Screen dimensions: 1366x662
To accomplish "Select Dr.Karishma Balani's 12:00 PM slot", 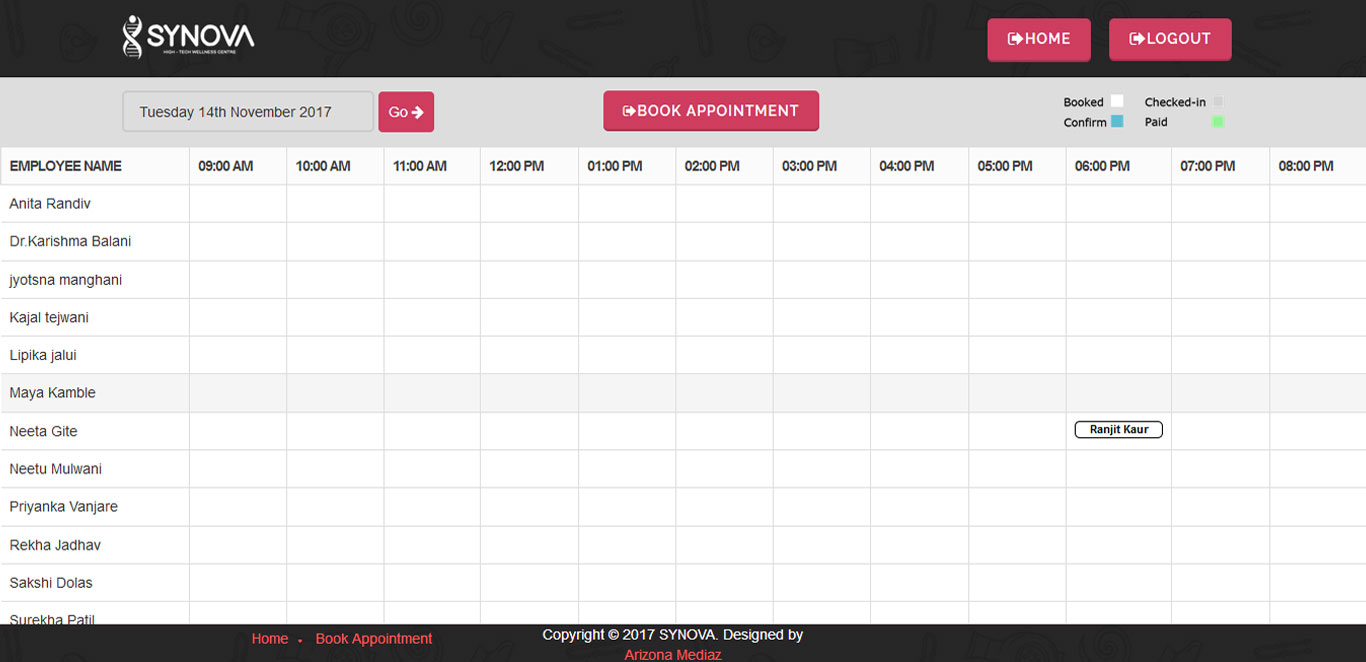I will pyautogui.click(x=529, y=242).
